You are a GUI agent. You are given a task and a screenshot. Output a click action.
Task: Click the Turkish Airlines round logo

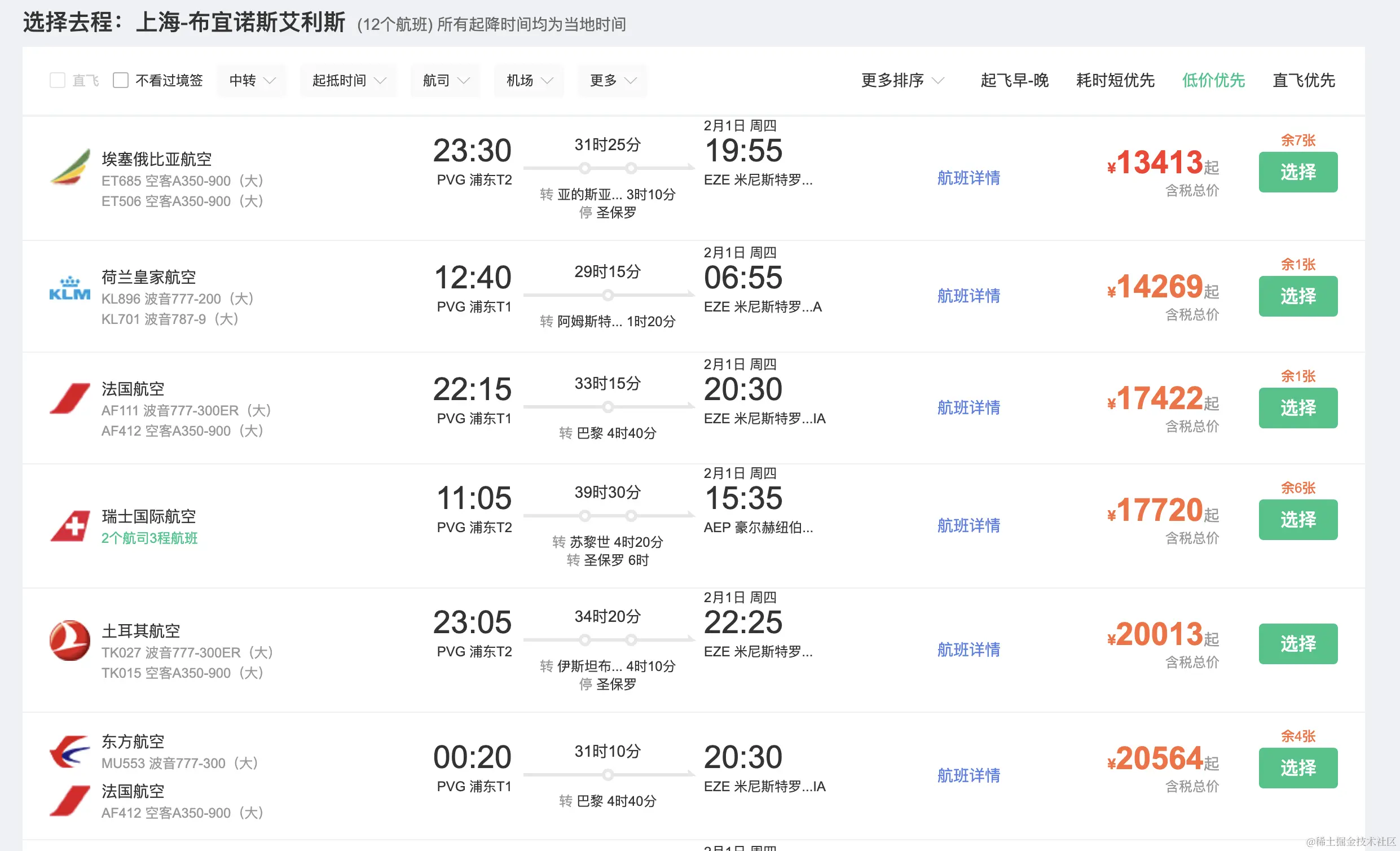[70, 641]
